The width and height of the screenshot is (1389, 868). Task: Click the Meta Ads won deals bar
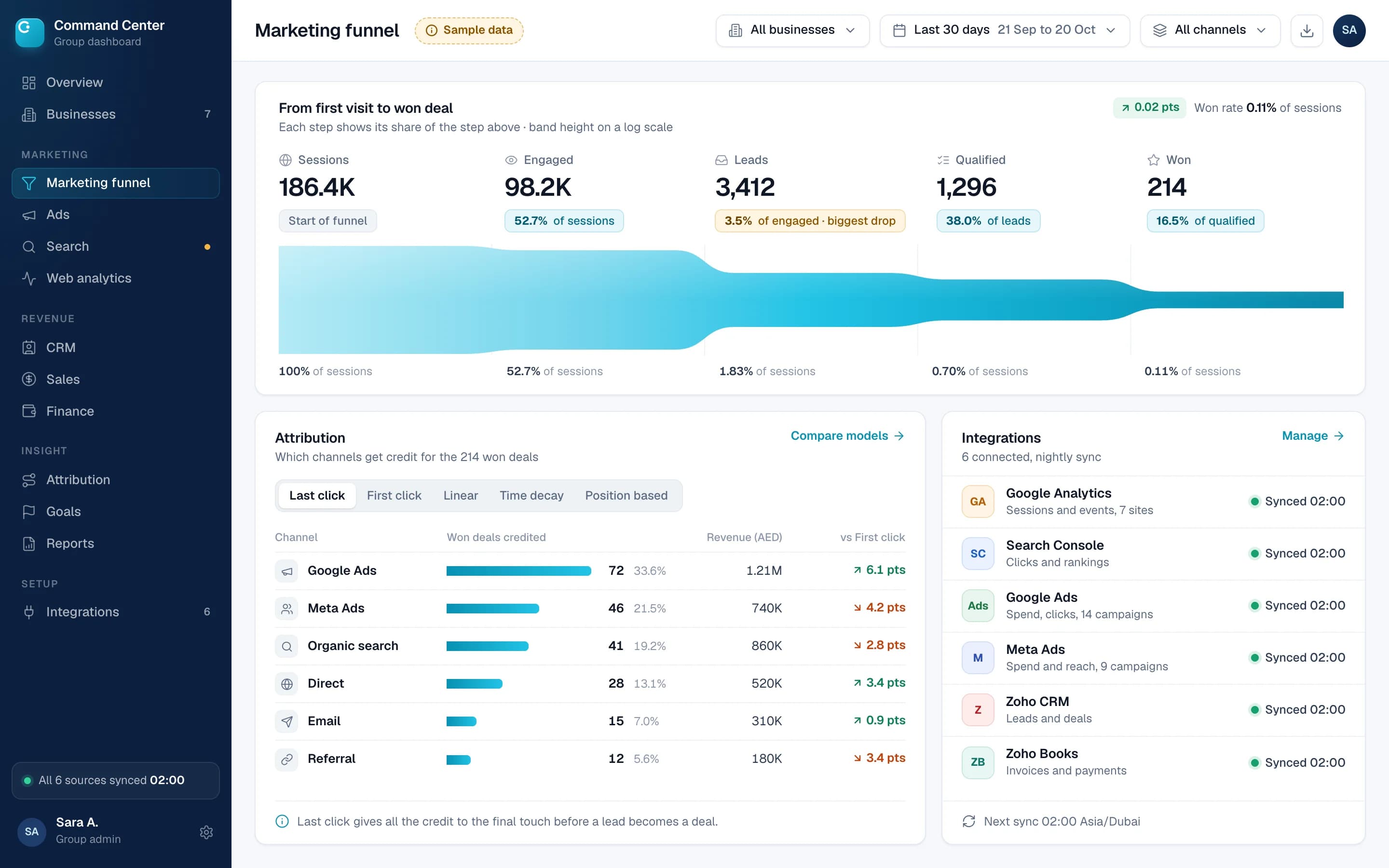point(492,609)
